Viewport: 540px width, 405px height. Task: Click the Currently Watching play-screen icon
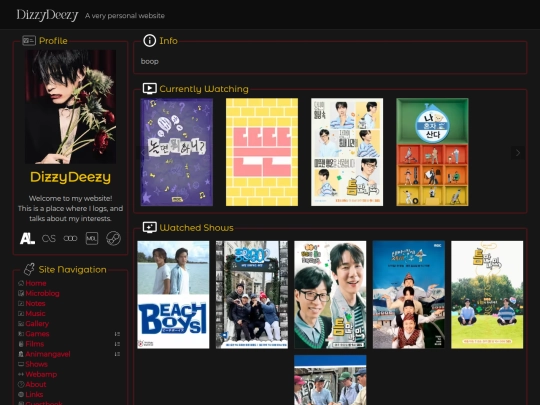pos(149,89)
